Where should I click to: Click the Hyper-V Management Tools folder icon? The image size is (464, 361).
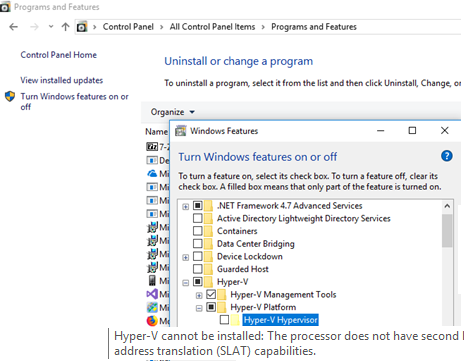click(222, 294)
